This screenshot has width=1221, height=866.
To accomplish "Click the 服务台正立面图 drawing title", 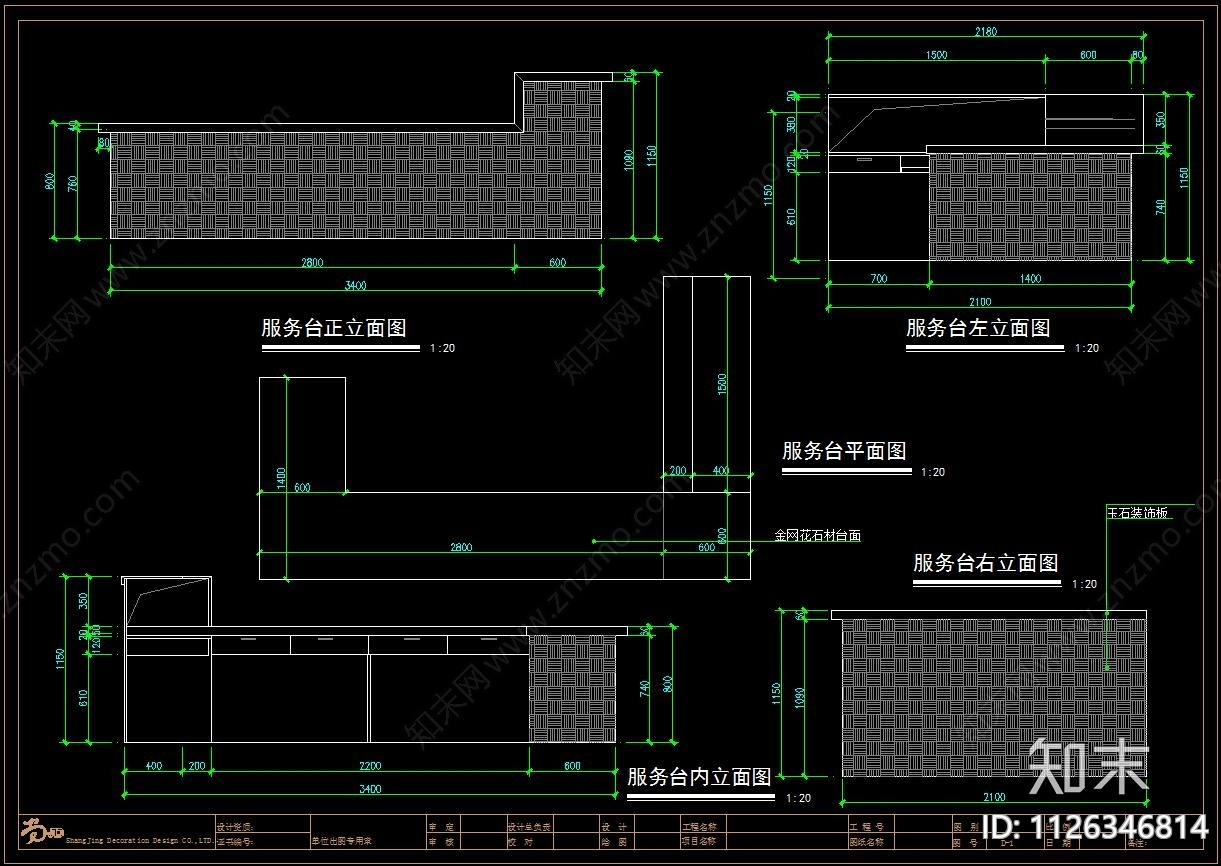I will (x=333, y=328).
